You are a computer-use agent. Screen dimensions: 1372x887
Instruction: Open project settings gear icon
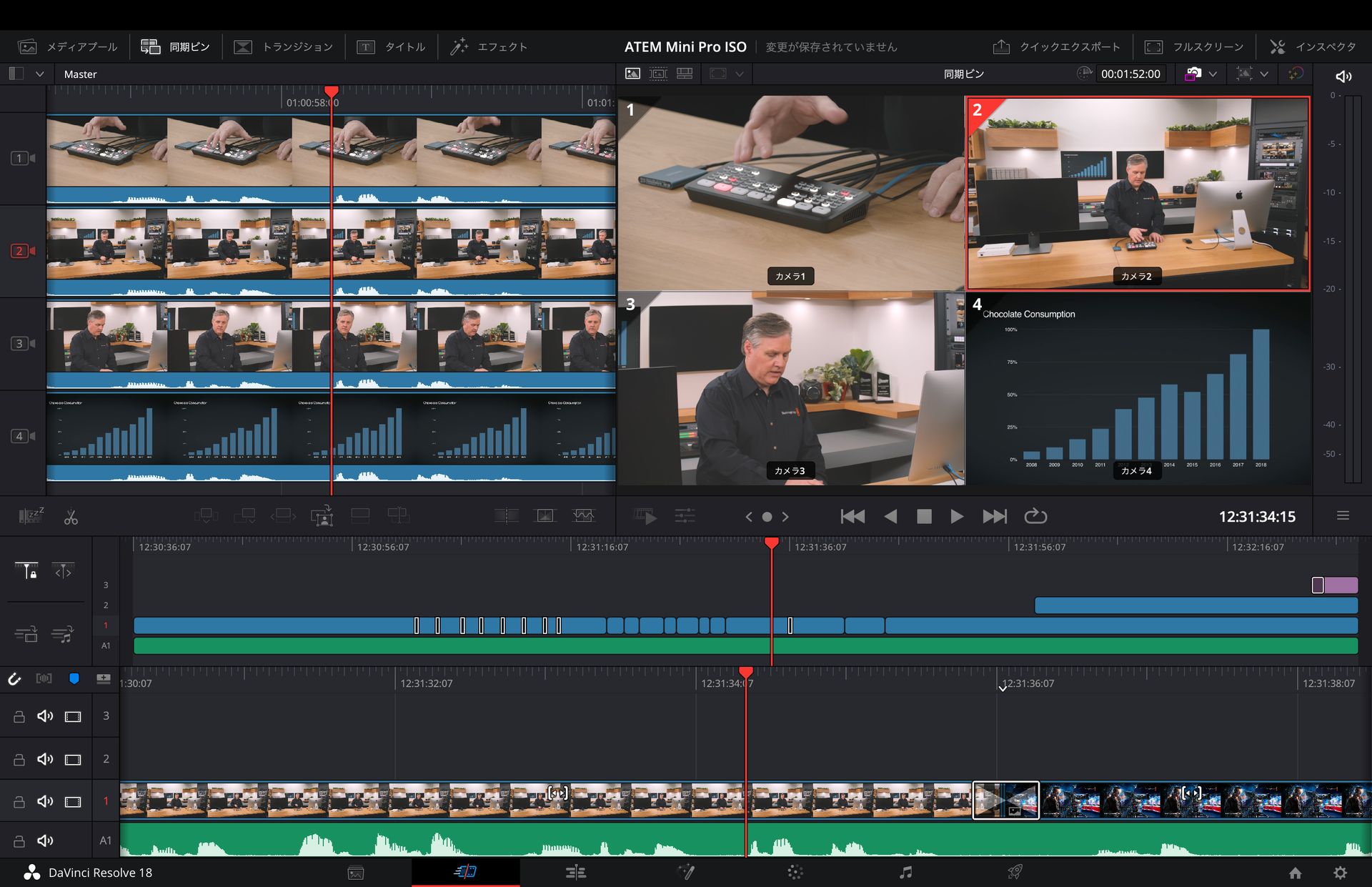pyautogui.click(x=1340, y=872)
